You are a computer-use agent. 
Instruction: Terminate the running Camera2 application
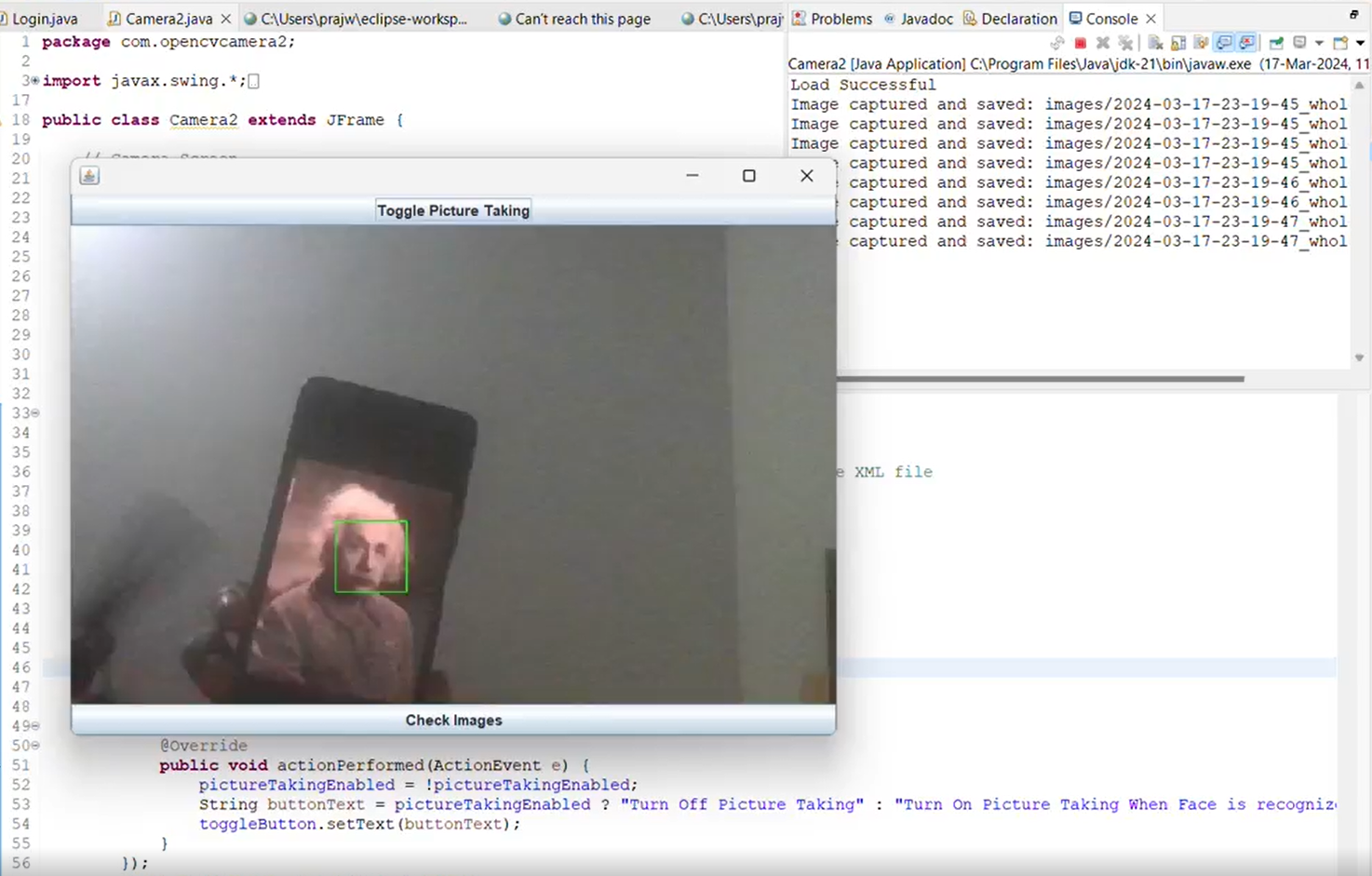[1081, 43]
